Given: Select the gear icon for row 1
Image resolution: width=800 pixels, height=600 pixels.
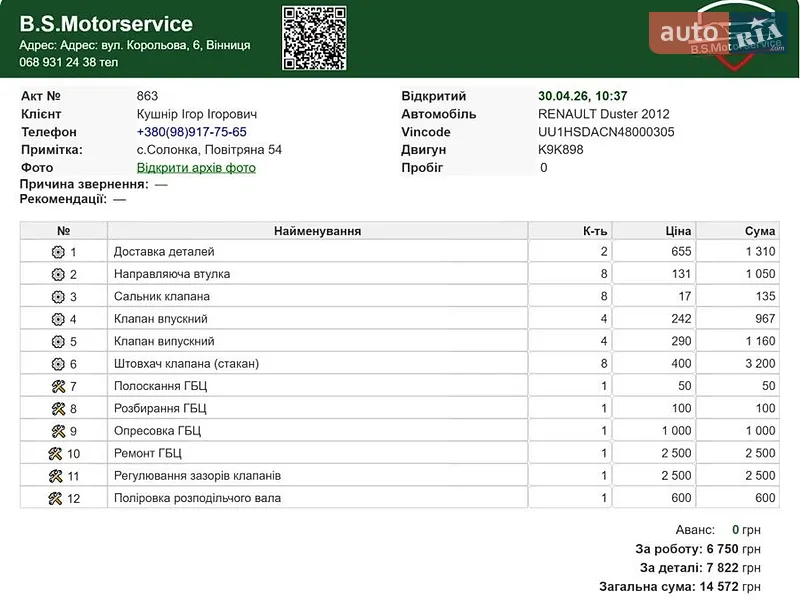Looking at the screenshot, I should coord(58,252).
